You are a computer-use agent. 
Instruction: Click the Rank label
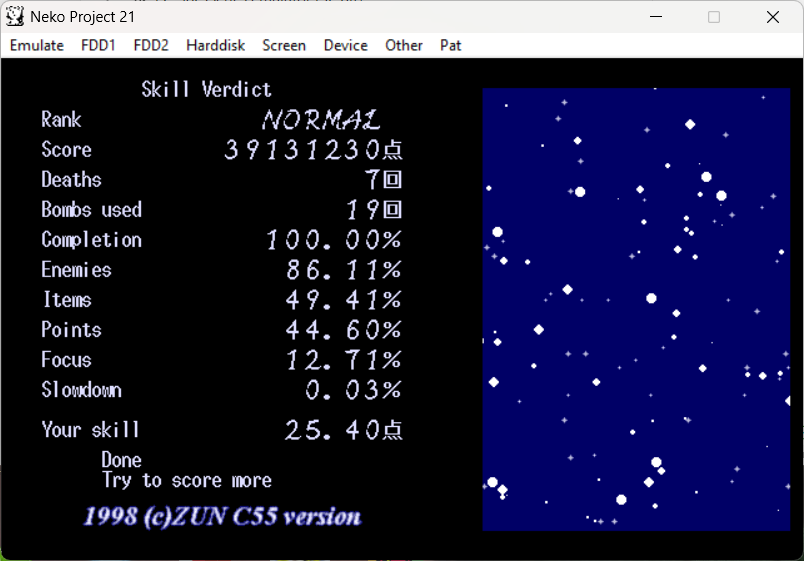point(61,120)
